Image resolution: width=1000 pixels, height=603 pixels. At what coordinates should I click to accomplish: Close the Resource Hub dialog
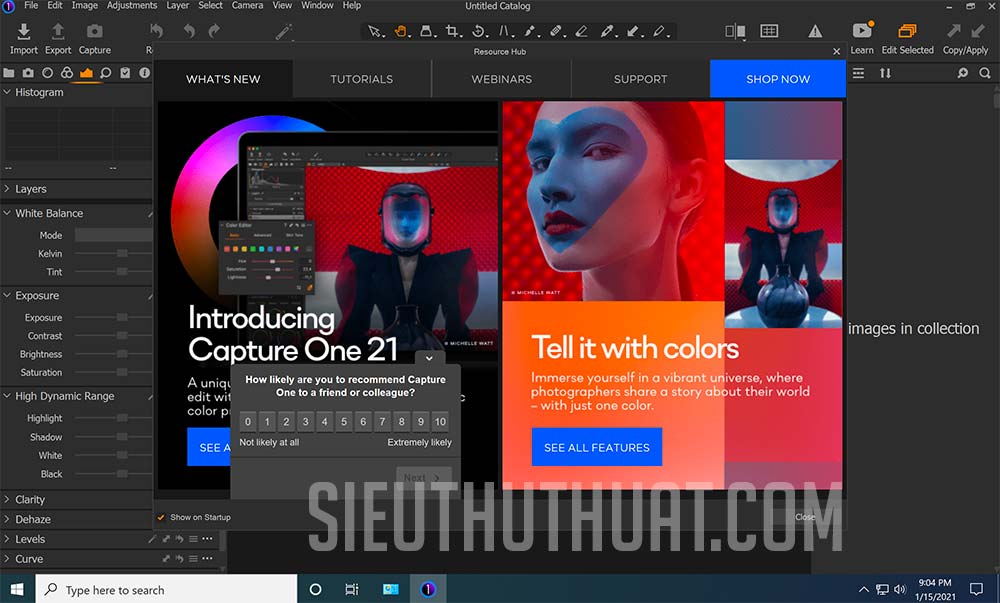click(837, 51)
